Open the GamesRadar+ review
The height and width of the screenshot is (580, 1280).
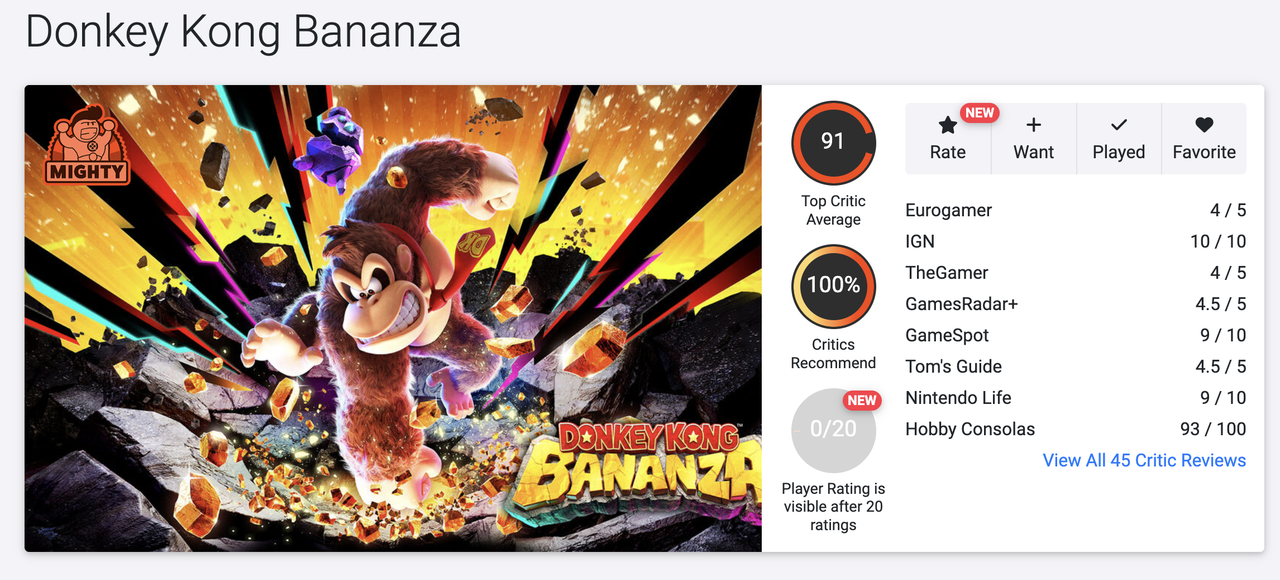[x=961, y=304]
